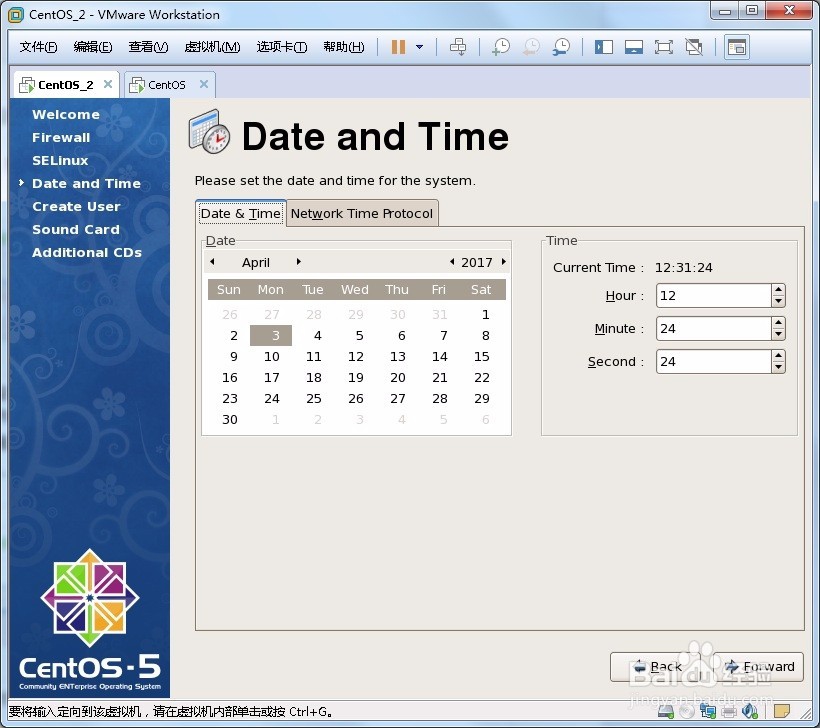Open the 文件(F) menu
Image resolution: width=820 pixels, height=728 pixels.
point(38,47)
